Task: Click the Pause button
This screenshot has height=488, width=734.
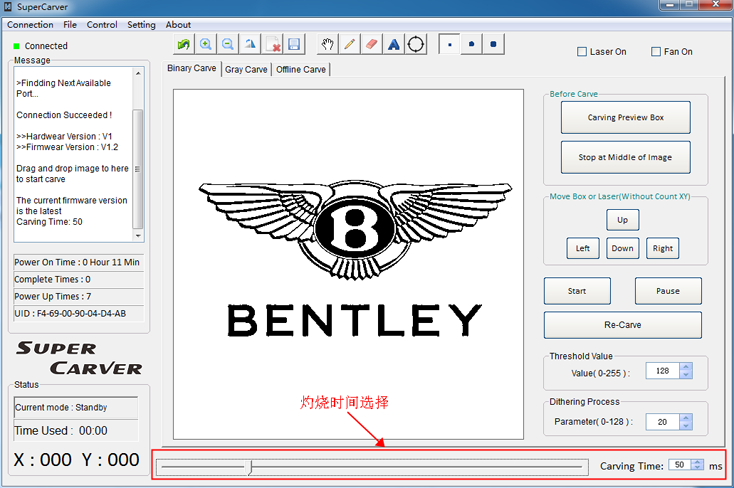Action: pyautogui.click(x=668, y=291)
